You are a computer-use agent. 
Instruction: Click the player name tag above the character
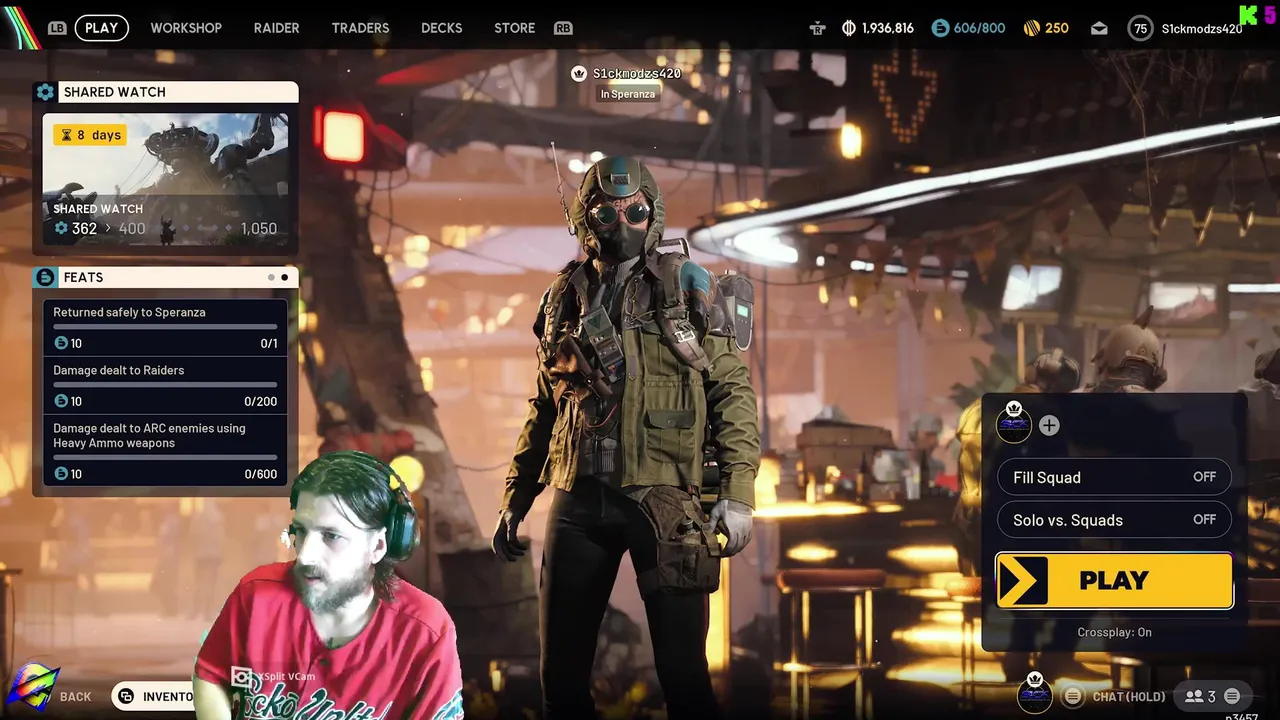point(637,73)
